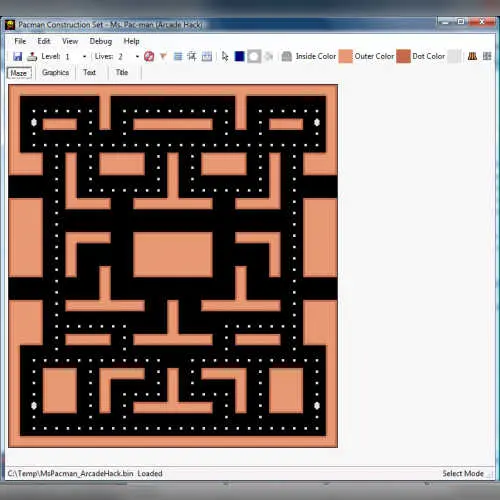
Task: Click the Select Mode status text
Action: point(463,473)
